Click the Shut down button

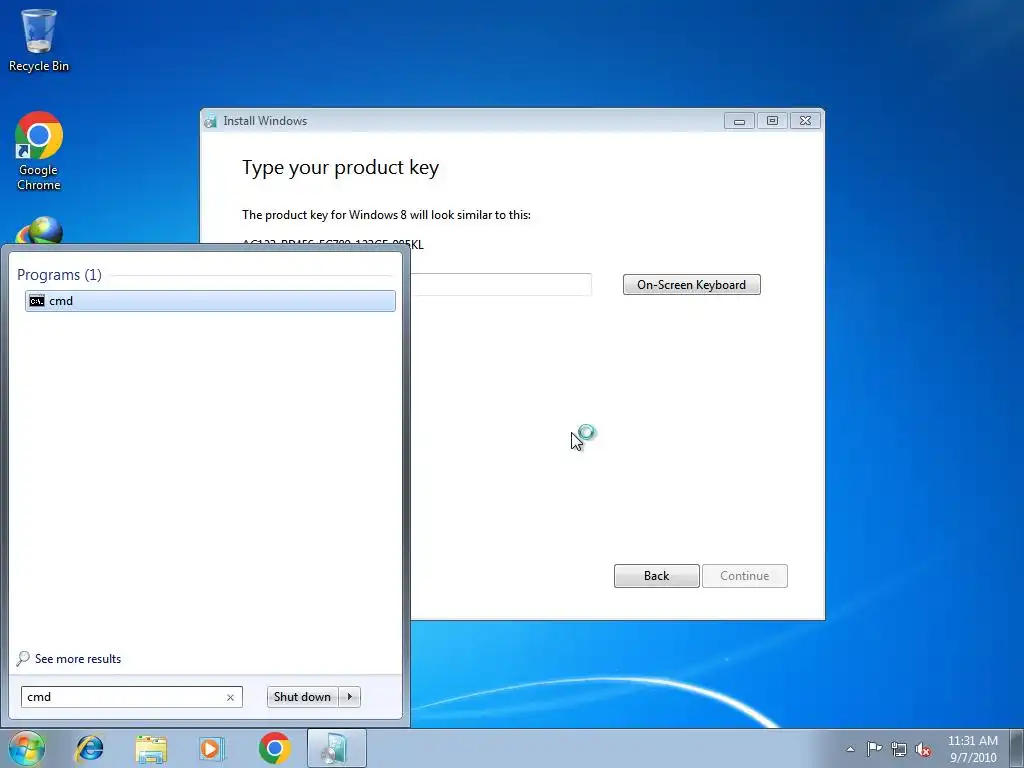click(x=302, y=697)
